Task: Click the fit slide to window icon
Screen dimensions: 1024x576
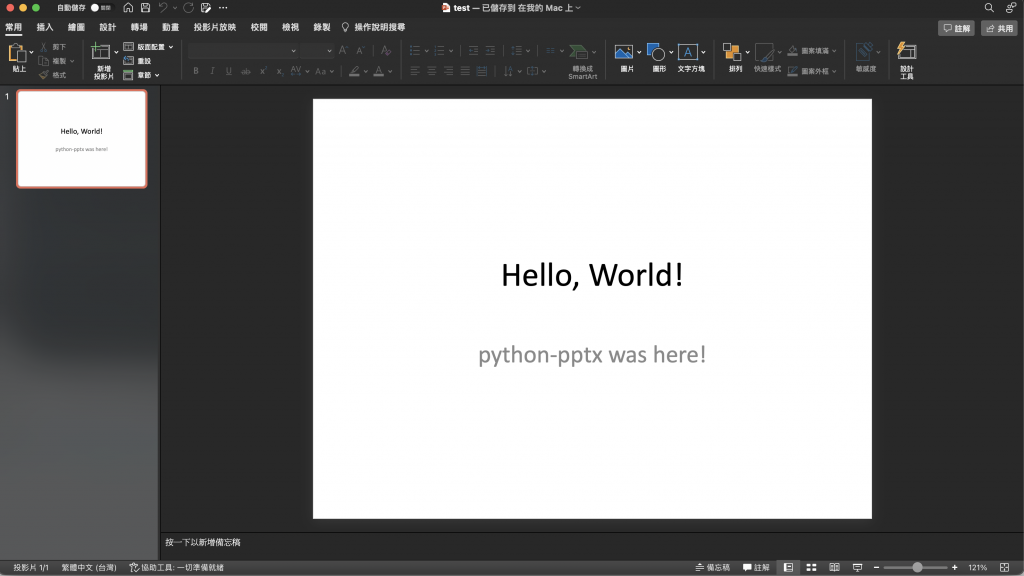Action: [x=1003, y=567]
